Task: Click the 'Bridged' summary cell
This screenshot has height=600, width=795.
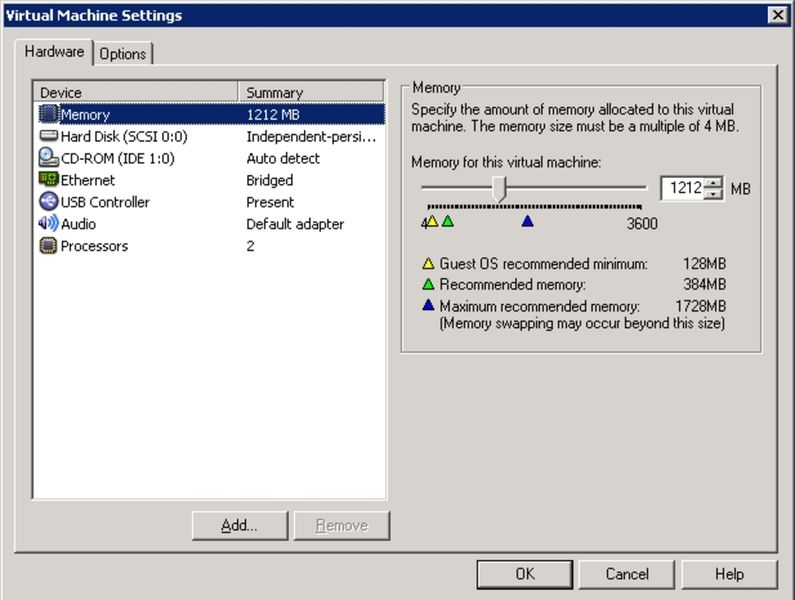Action: (269, 180)
